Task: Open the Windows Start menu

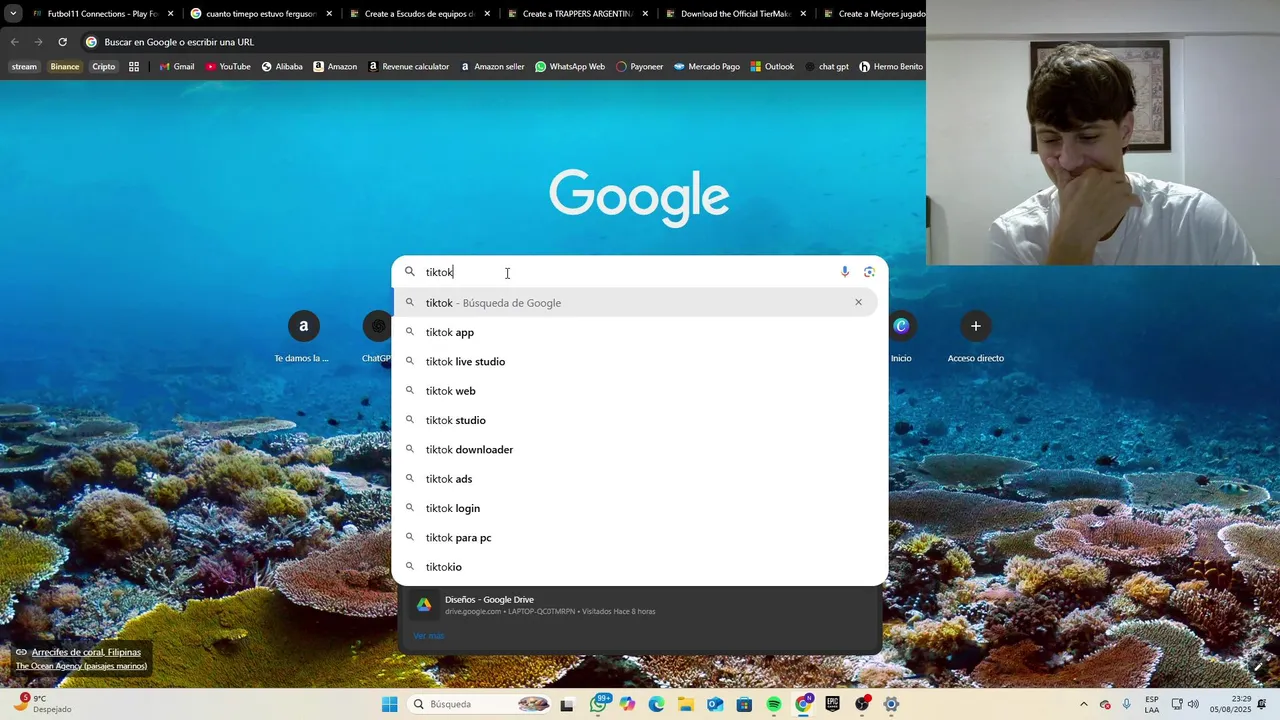Action: [389, 704]
